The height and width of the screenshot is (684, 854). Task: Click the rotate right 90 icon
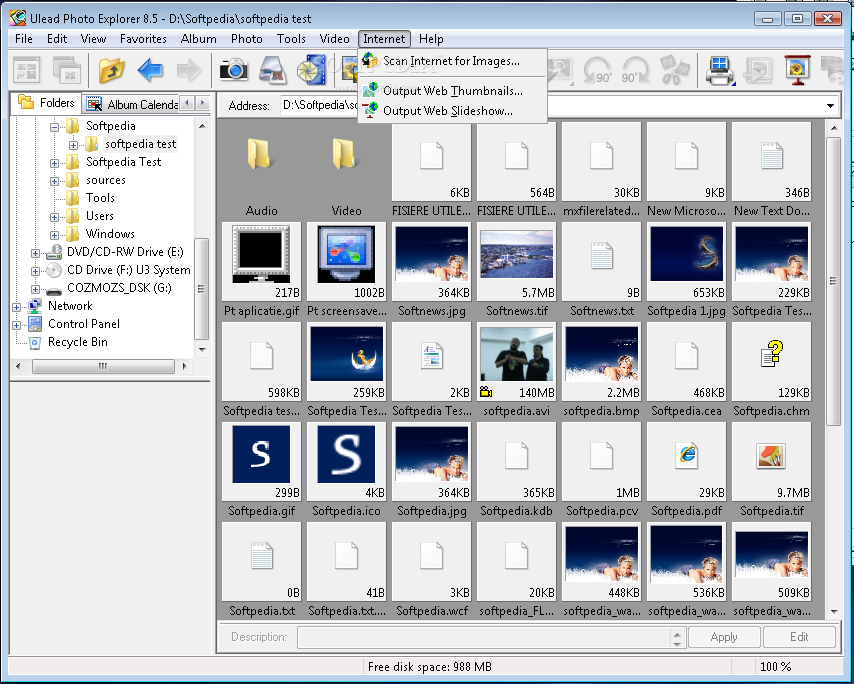[636, 70]
